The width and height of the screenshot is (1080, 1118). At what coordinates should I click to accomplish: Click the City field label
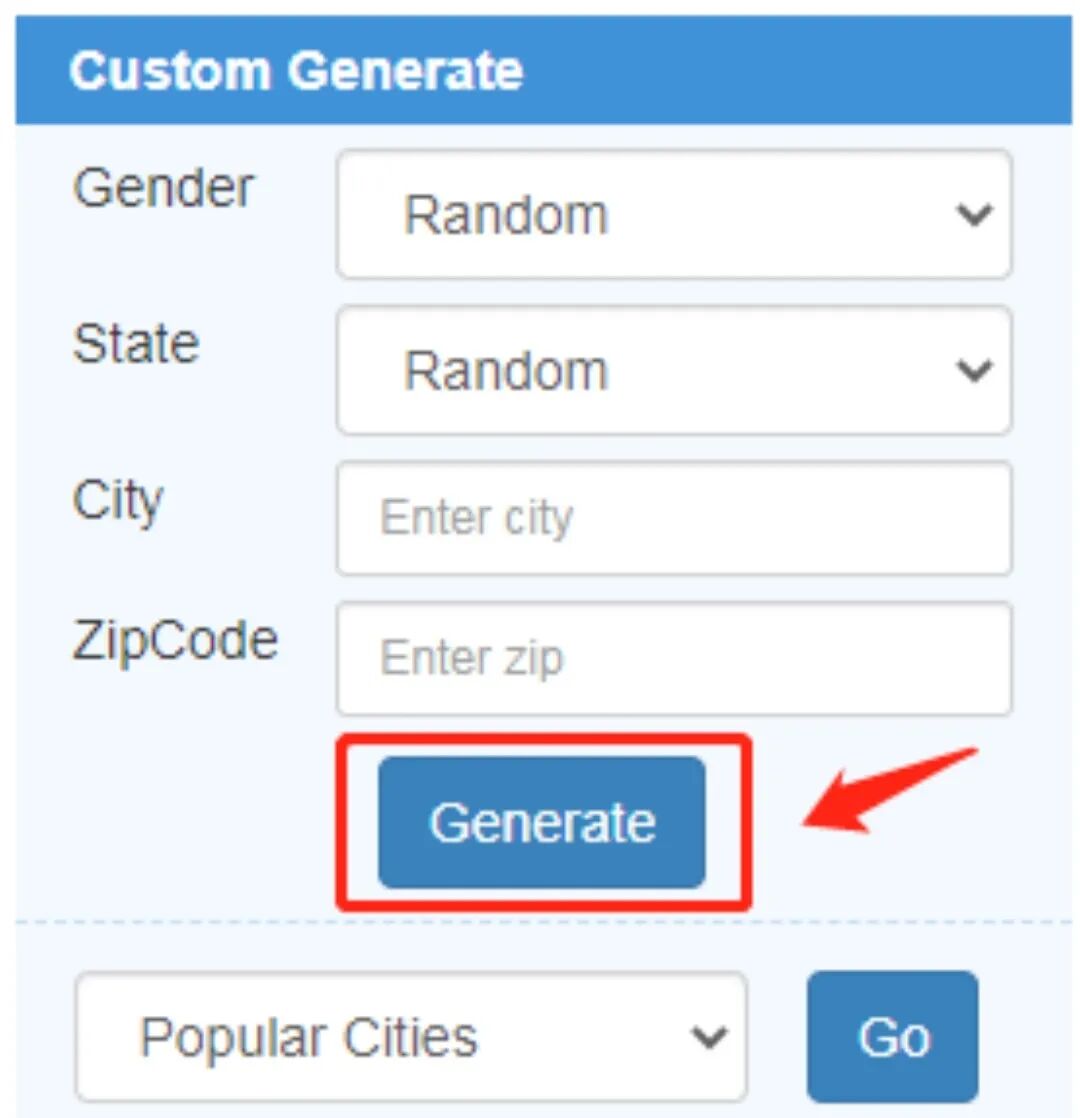[x=118, y=502]
